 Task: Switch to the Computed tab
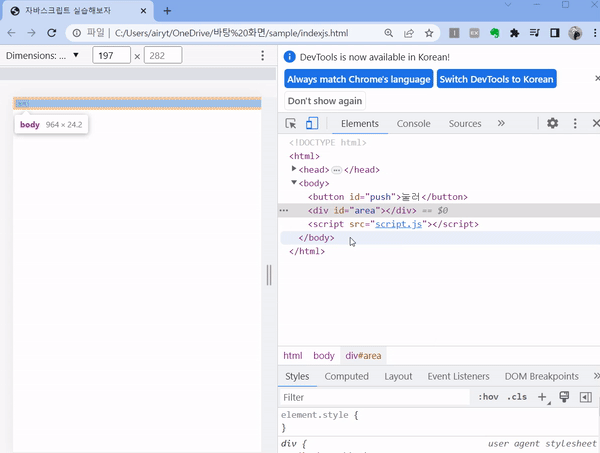[x=346, y=376]
